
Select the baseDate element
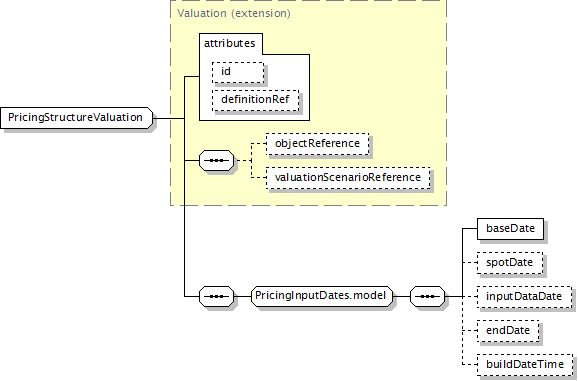(x=510, y=229)
